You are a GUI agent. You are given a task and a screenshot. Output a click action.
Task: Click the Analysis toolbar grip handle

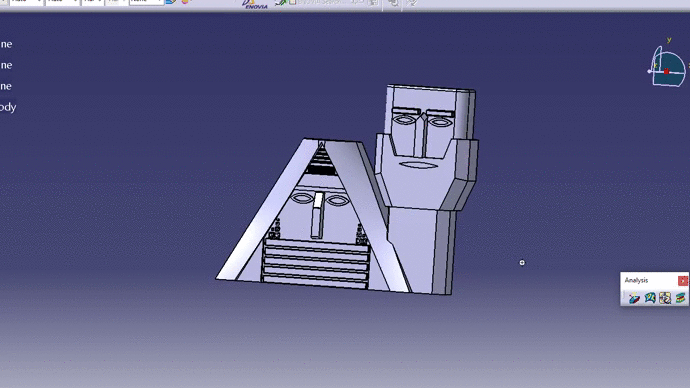pyautogui.click(x=624, y=298)
